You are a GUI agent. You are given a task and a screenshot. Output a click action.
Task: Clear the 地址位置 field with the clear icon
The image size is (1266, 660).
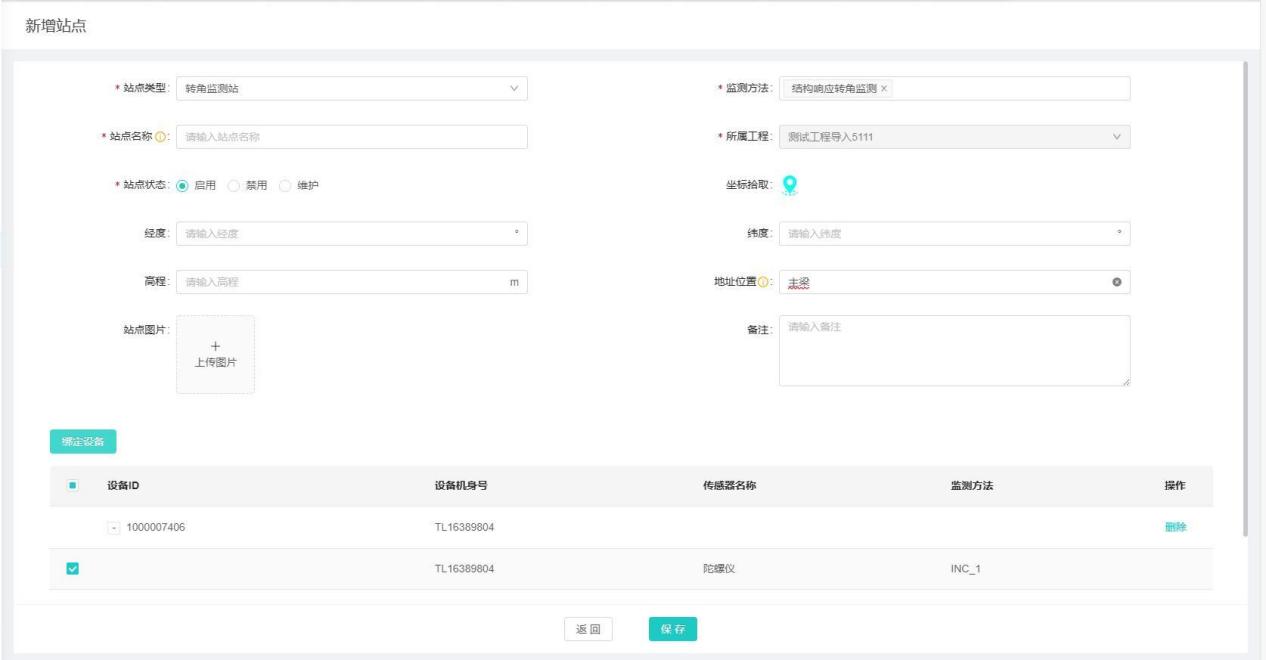tap(1116, 283)
